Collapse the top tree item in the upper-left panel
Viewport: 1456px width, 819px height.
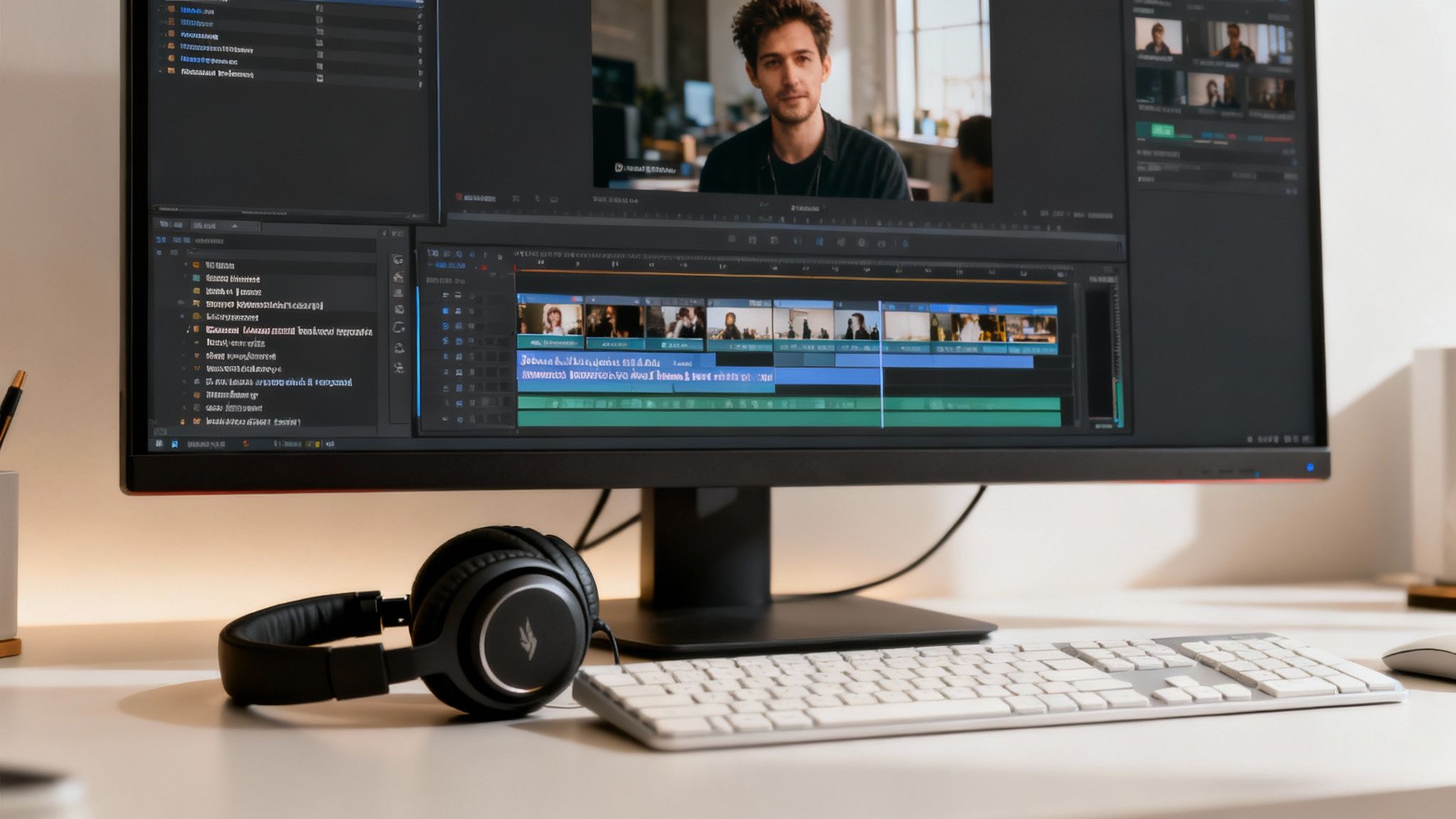(x=159, y=10)
